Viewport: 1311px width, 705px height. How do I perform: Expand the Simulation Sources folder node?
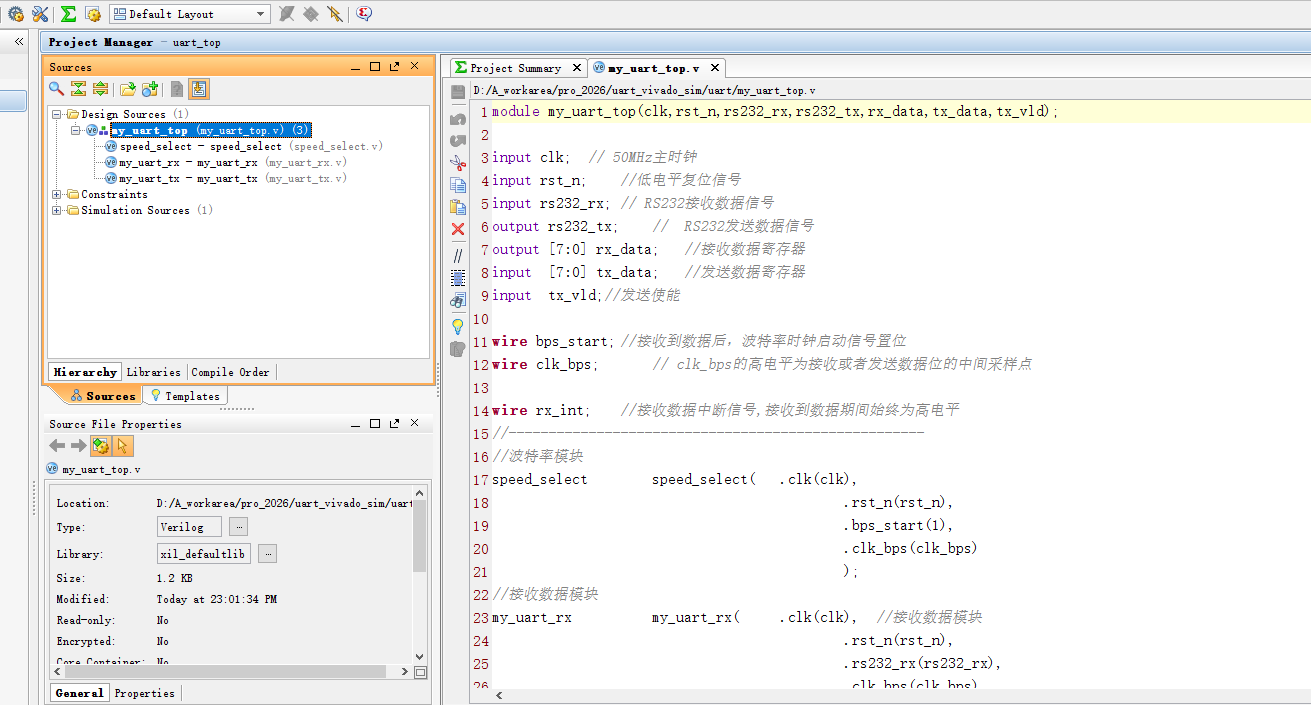coord(57,210)
